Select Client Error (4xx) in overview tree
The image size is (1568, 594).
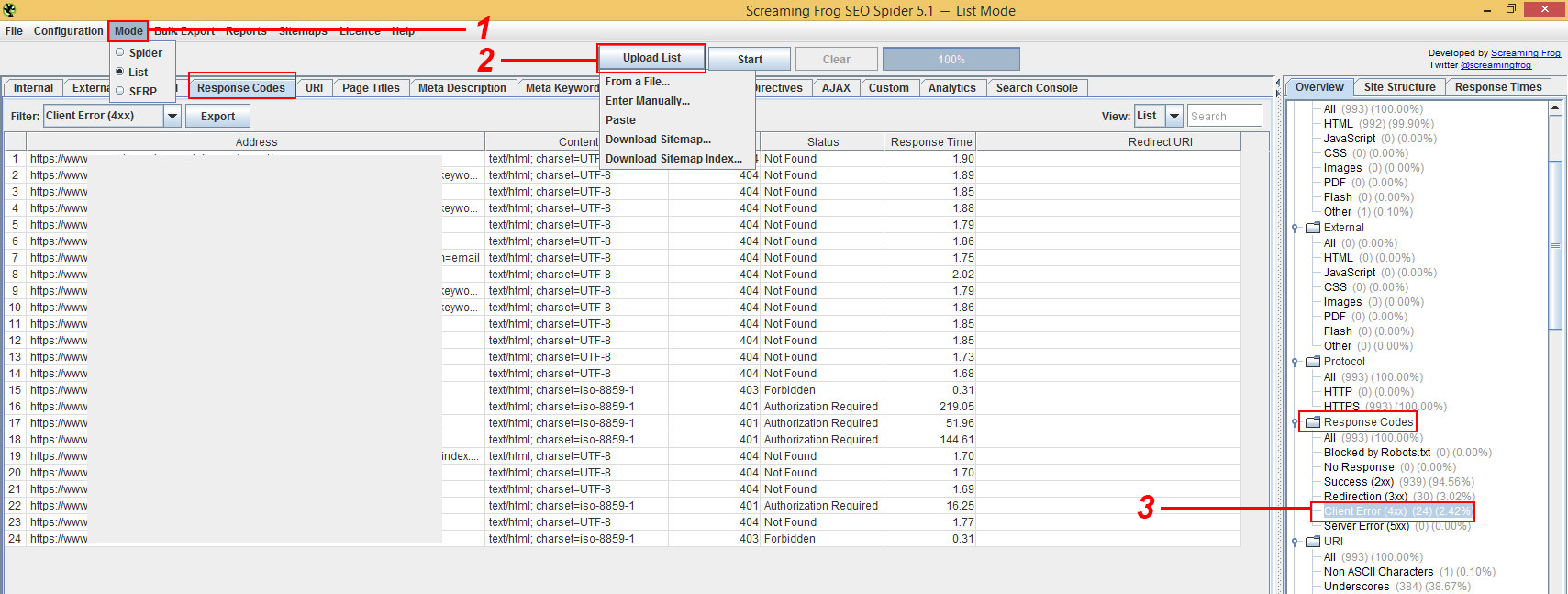pos(1396,511)
